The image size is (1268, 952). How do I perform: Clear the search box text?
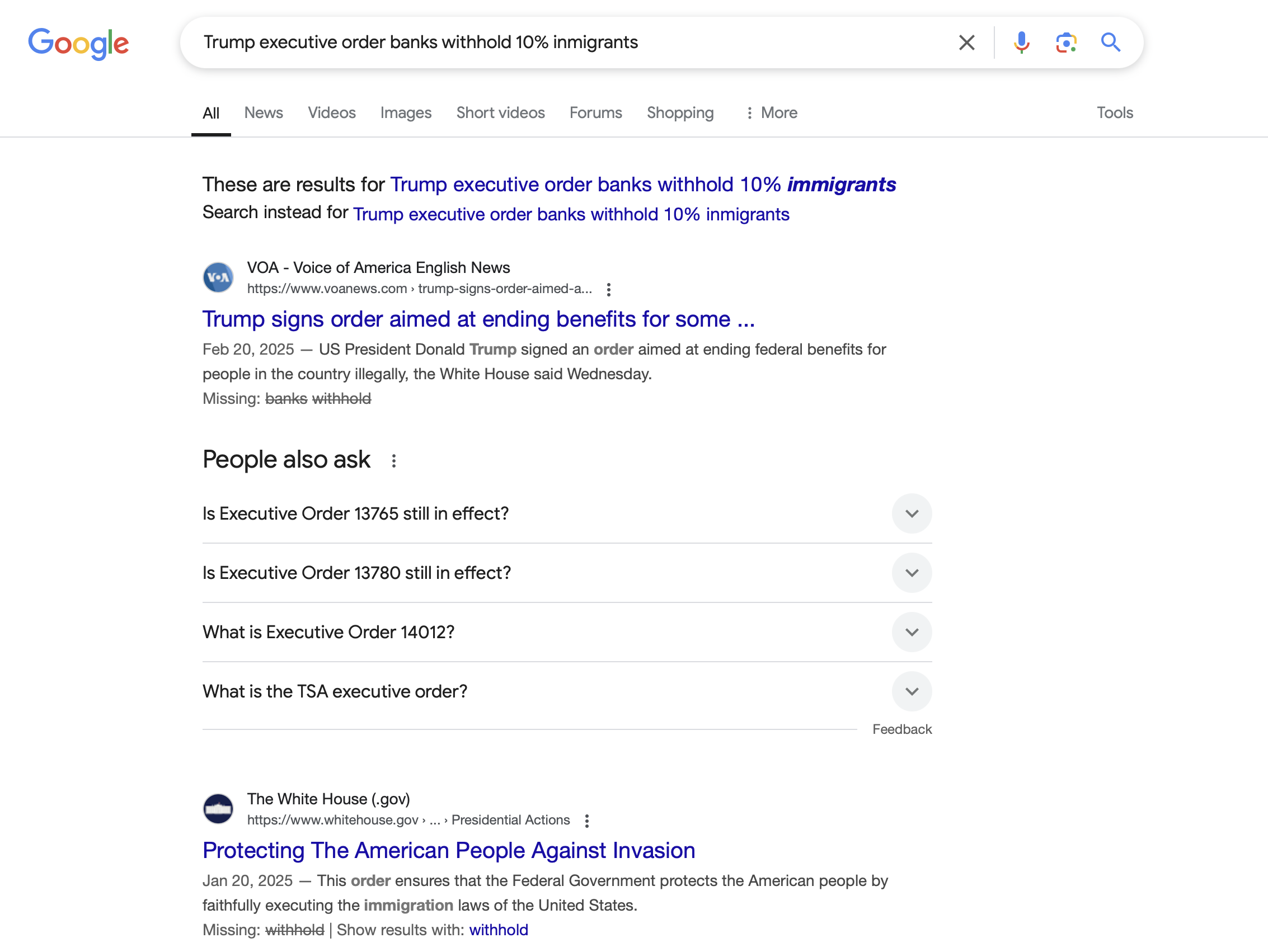[966, 43]
